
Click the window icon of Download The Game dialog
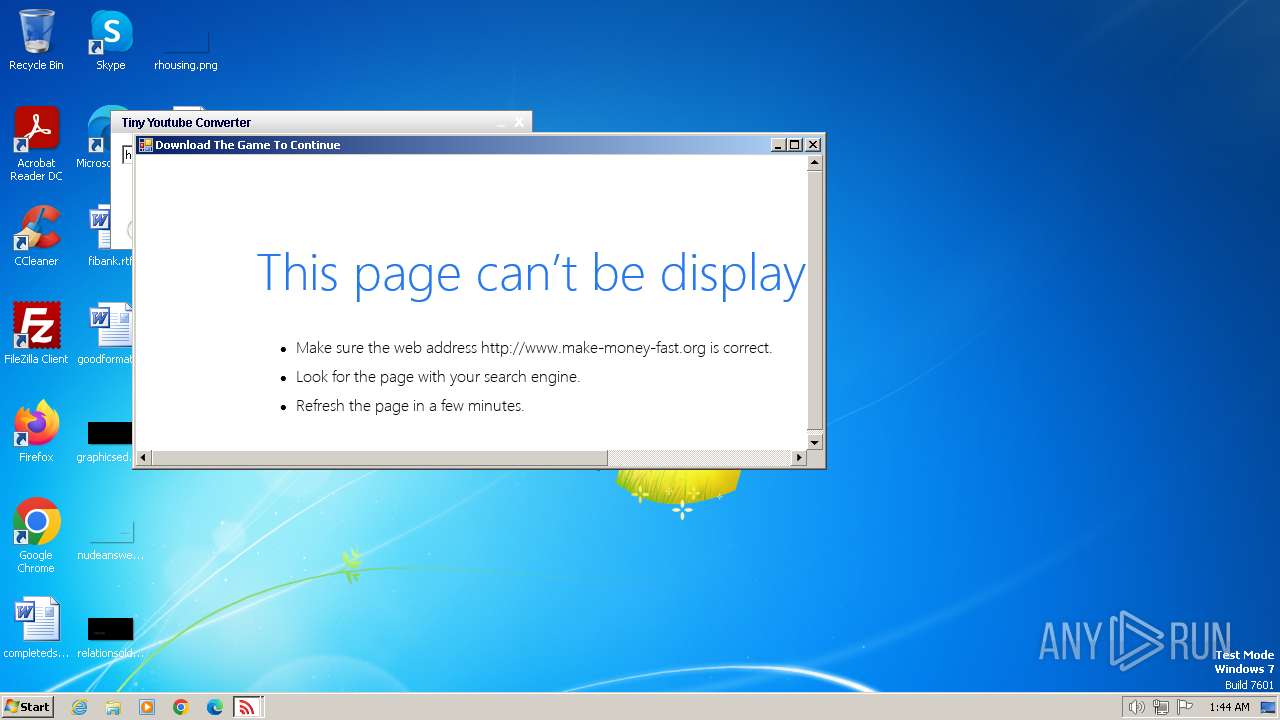pos(145,145)
